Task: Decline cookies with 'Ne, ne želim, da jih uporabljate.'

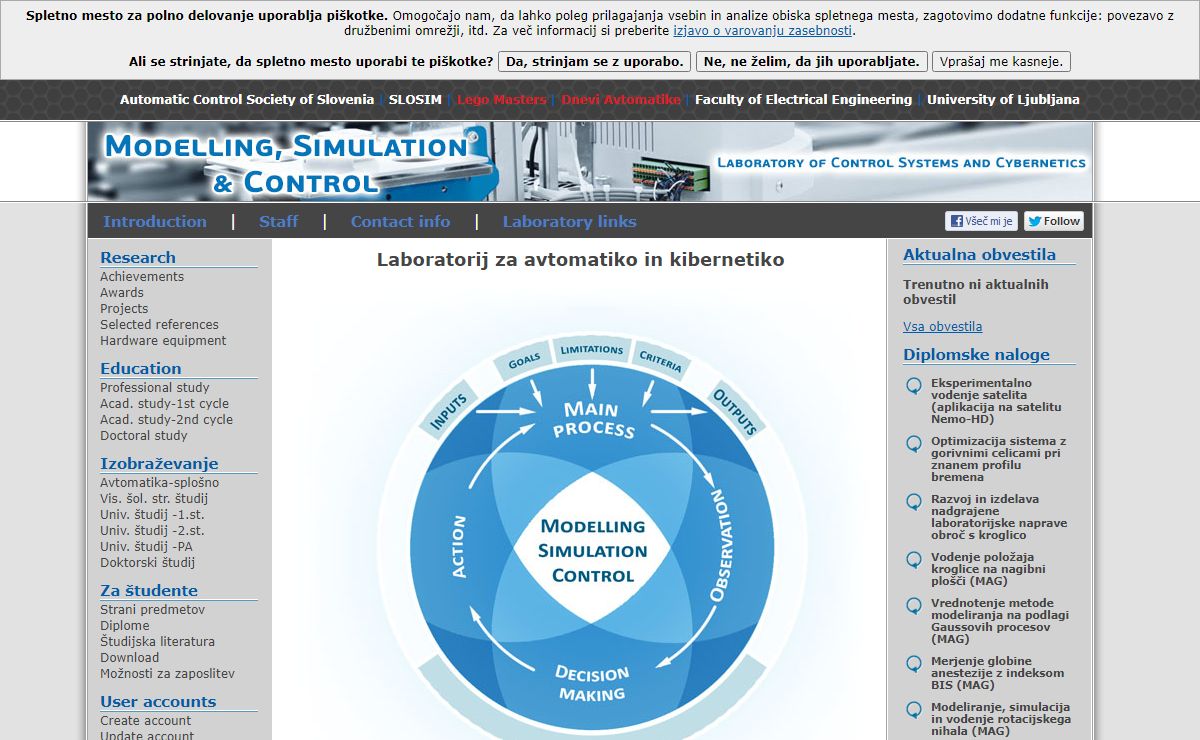Action: pos(812,61)
